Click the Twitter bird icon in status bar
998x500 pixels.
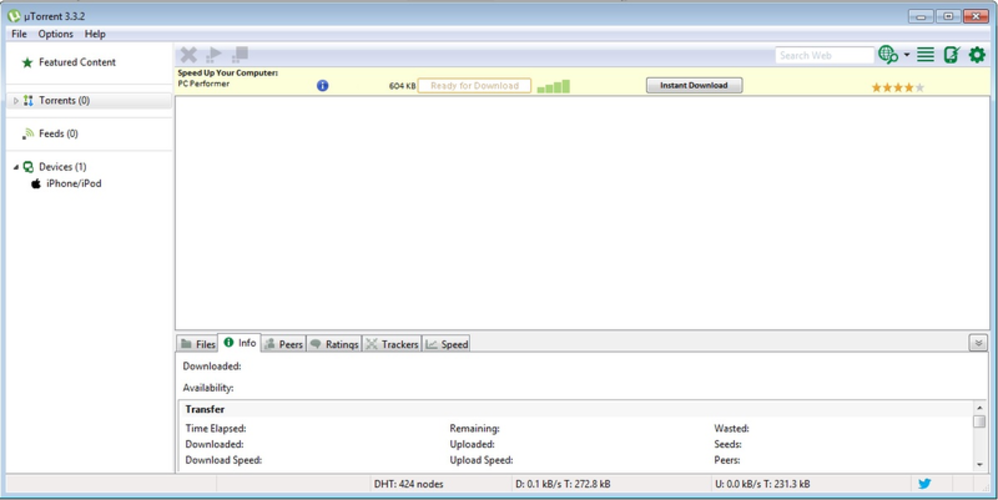925,483
